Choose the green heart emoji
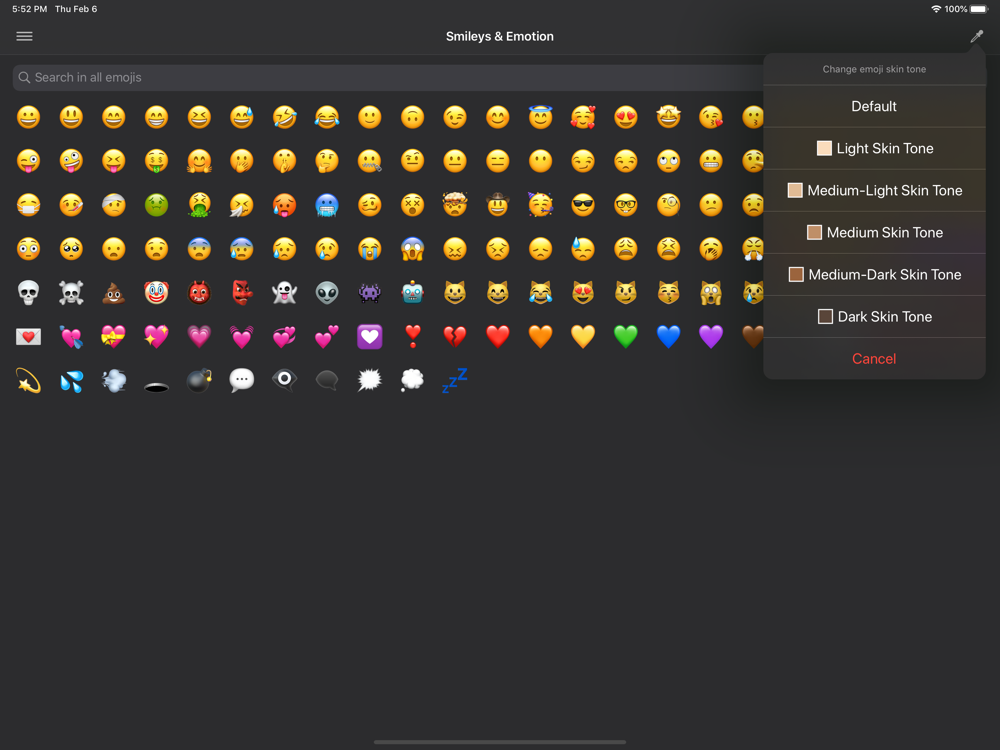 626,336
